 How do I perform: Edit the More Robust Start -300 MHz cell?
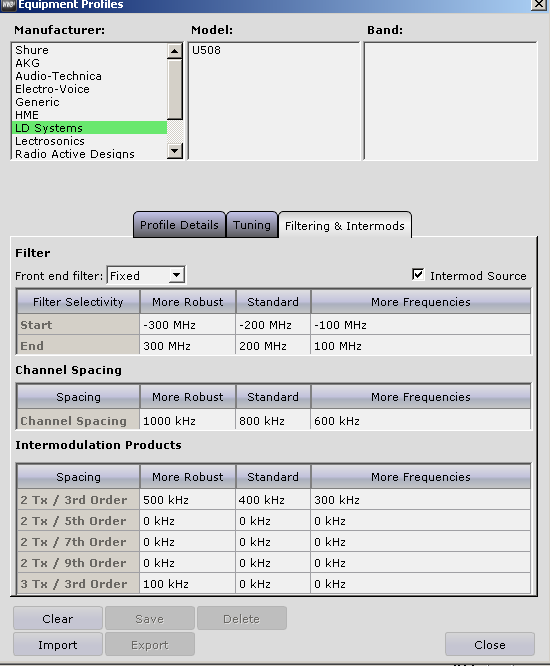tap(188, 325)
